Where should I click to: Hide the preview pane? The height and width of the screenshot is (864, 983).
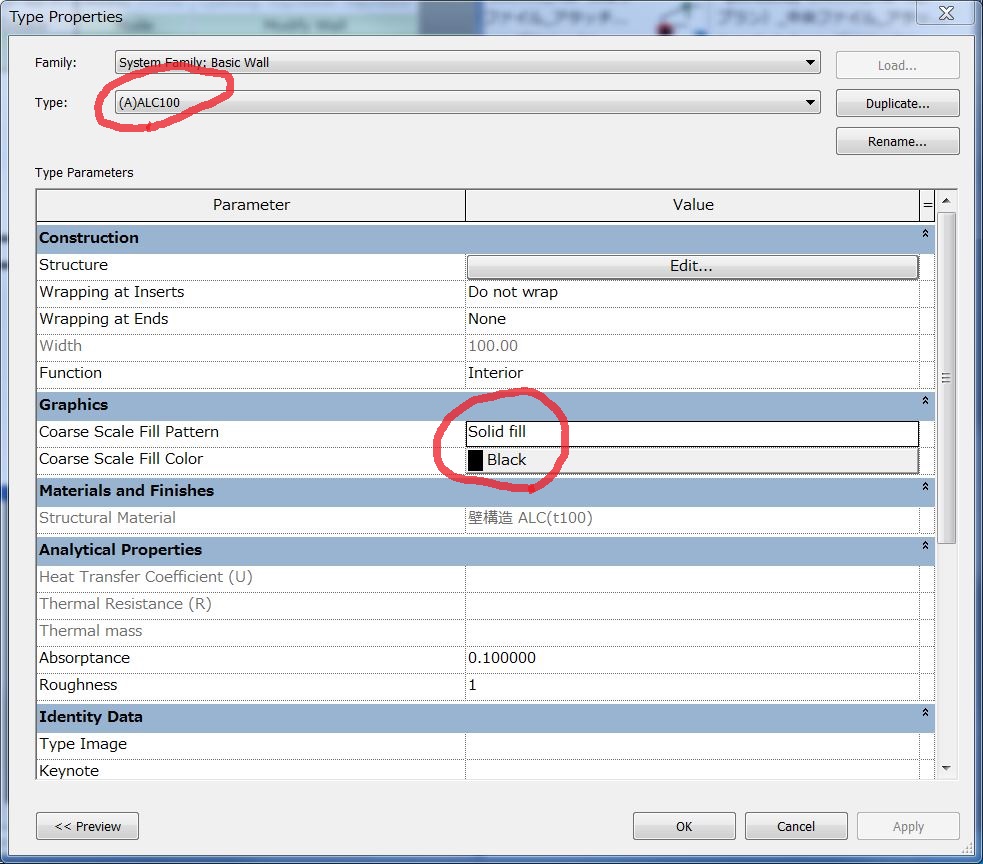[x=87, y=826]
